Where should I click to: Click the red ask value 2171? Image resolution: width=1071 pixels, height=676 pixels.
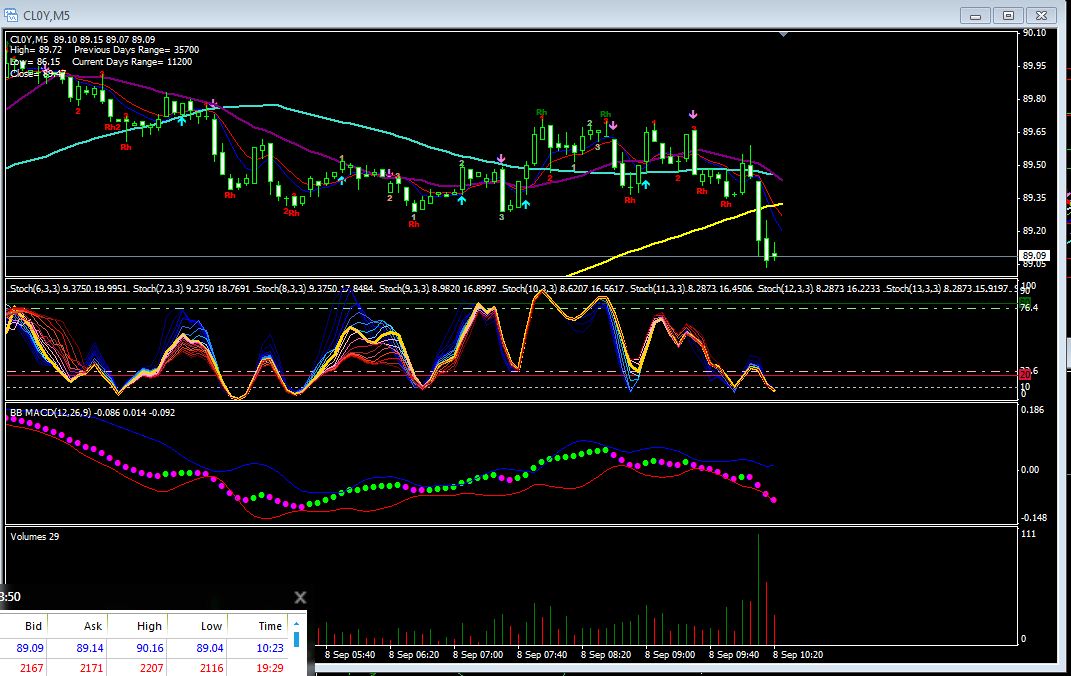pyautogui.click(x=92, y=668)
